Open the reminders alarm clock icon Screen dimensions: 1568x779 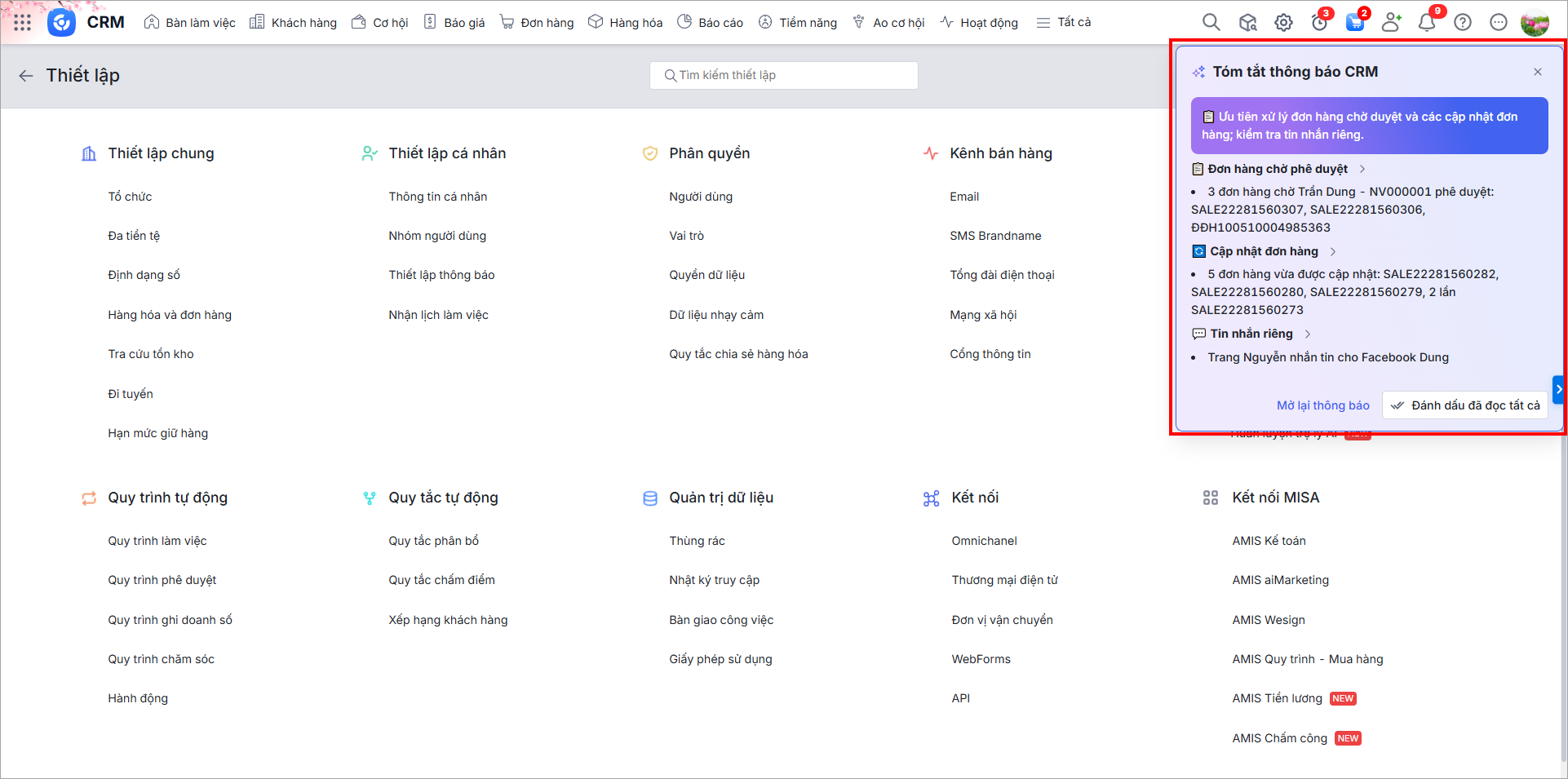pyautogui.click(x=1319, y=23)
